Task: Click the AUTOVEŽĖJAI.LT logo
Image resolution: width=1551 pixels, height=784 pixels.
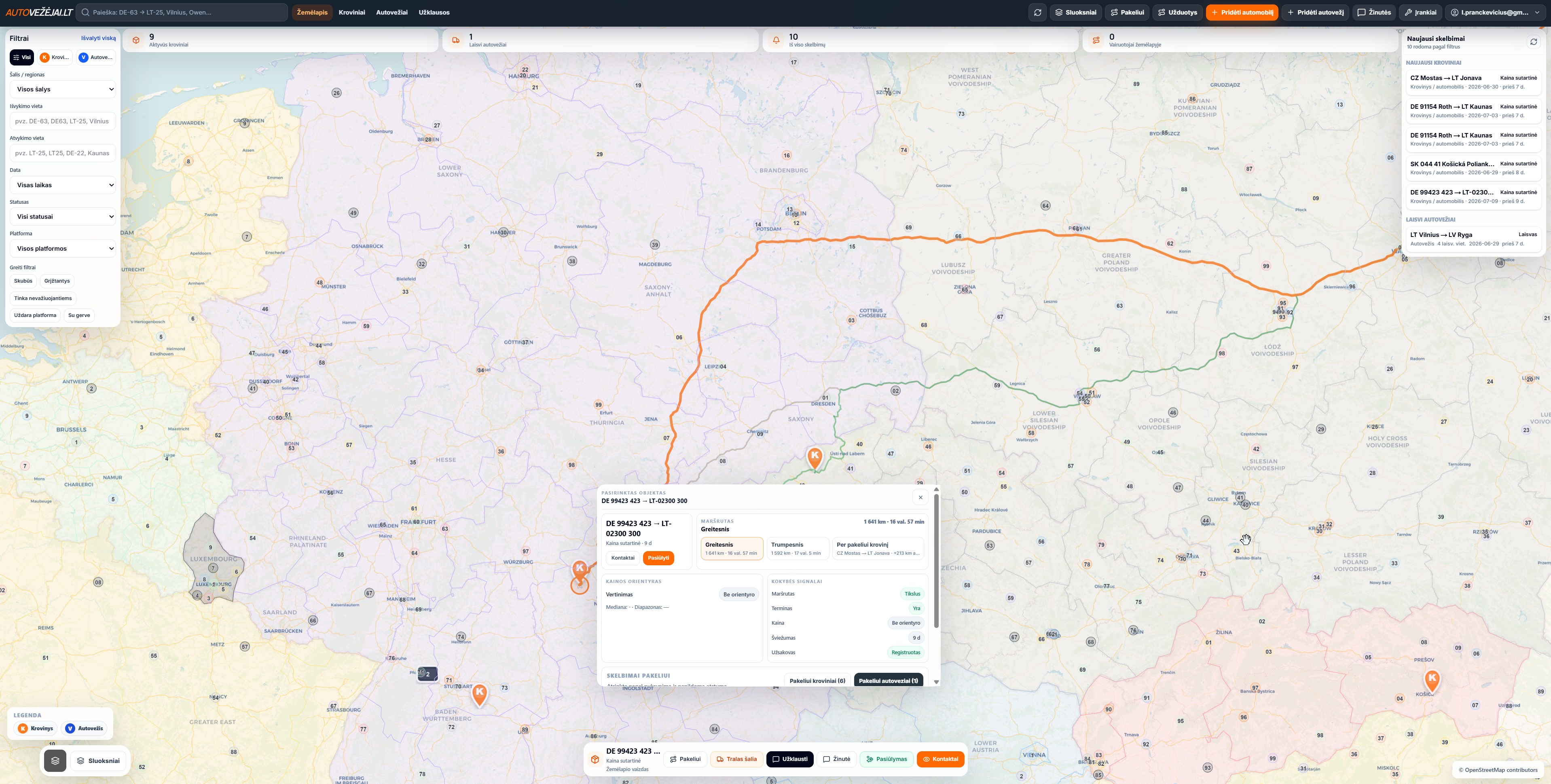Action: click(x=39, y=12)
